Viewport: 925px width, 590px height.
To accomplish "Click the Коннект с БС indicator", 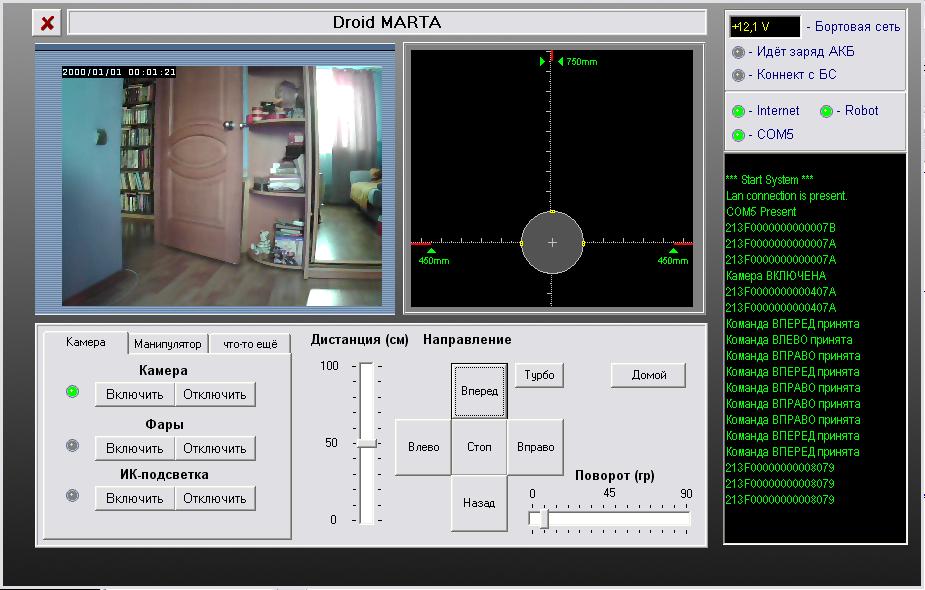I will pyautogui.click(x=739, y=75).
